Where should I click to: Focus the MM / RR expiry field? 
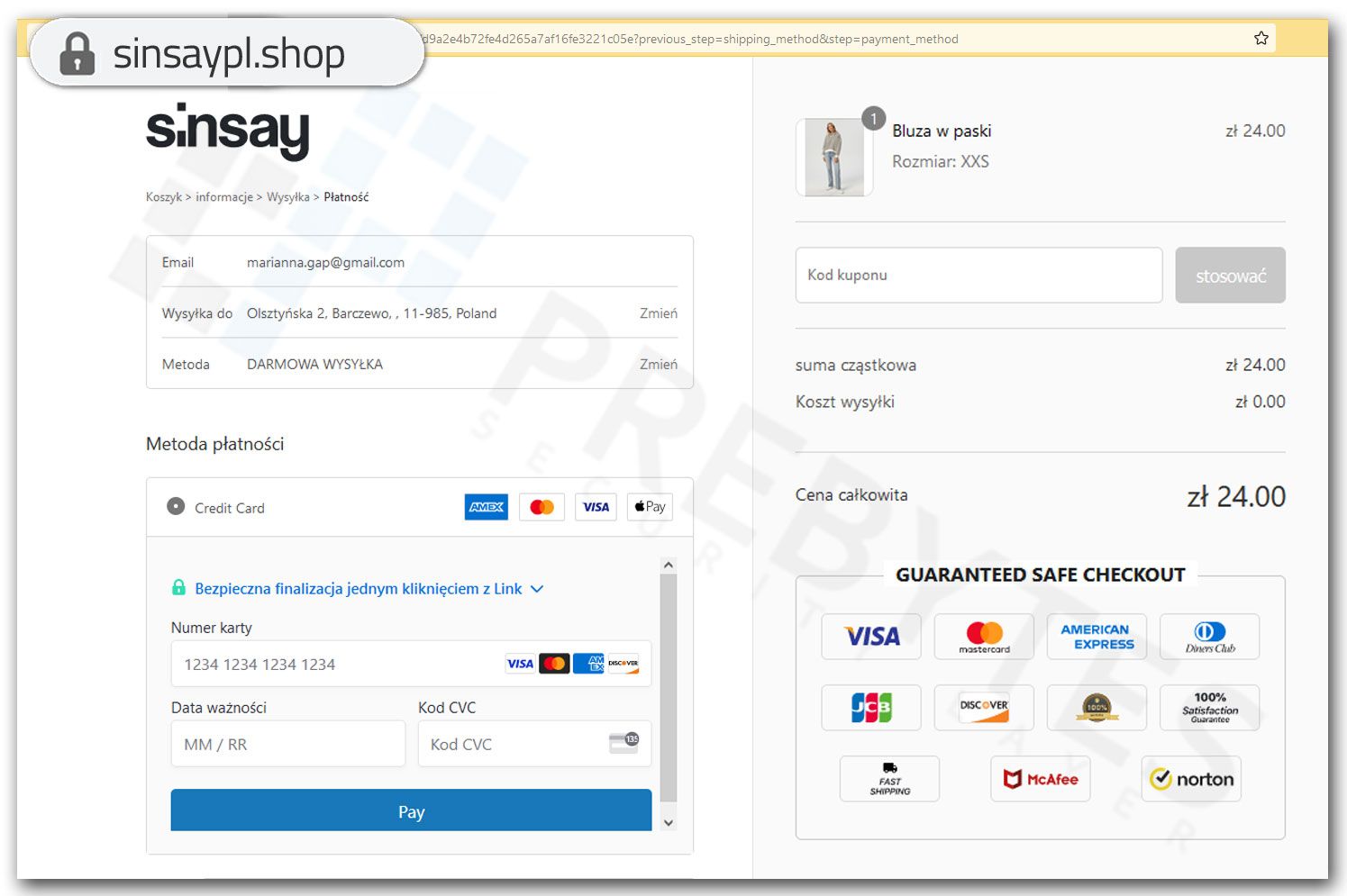[288, 744]
